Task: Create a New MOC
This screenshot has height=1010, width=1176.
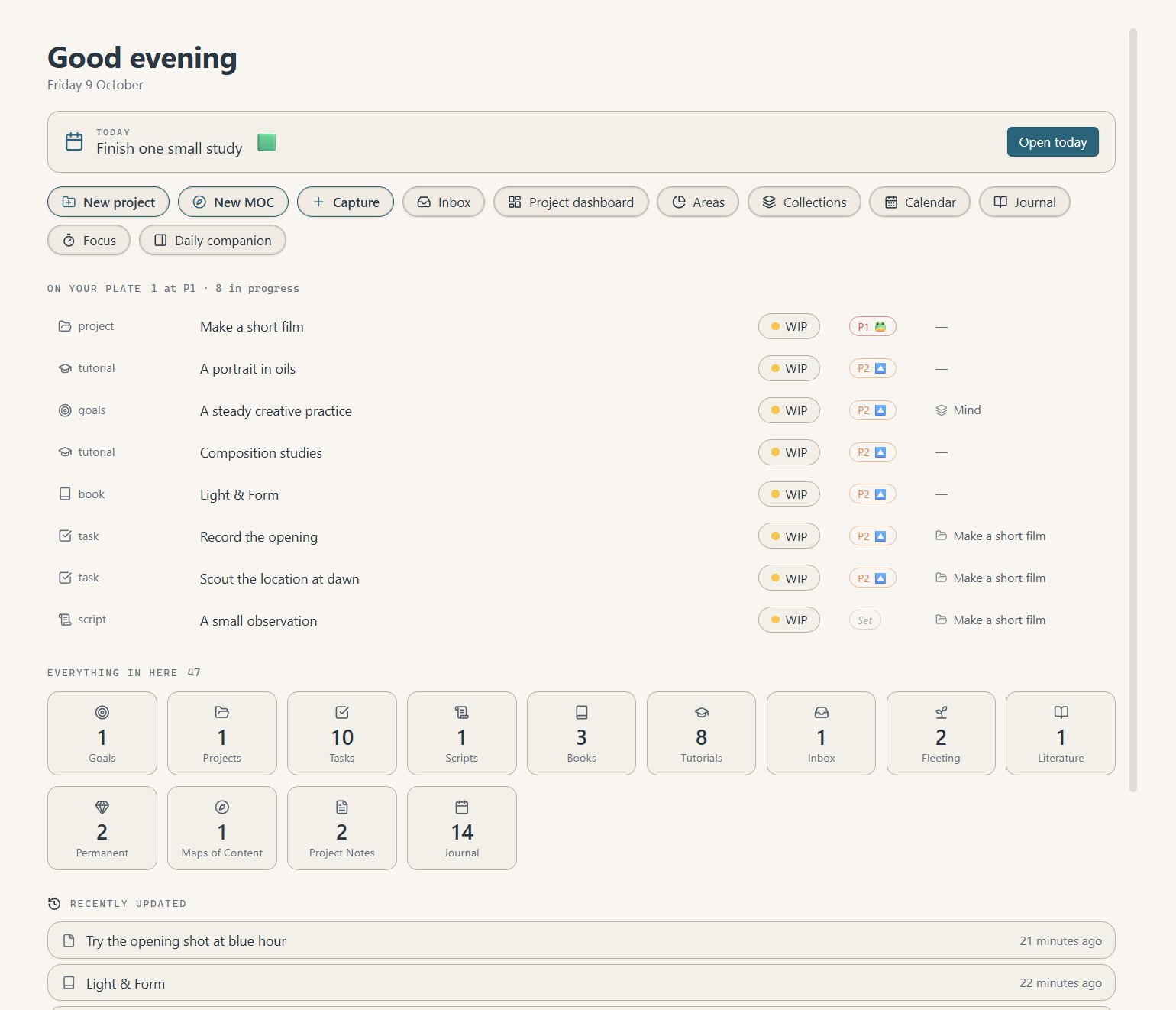Action: click(x=234, y=202)
